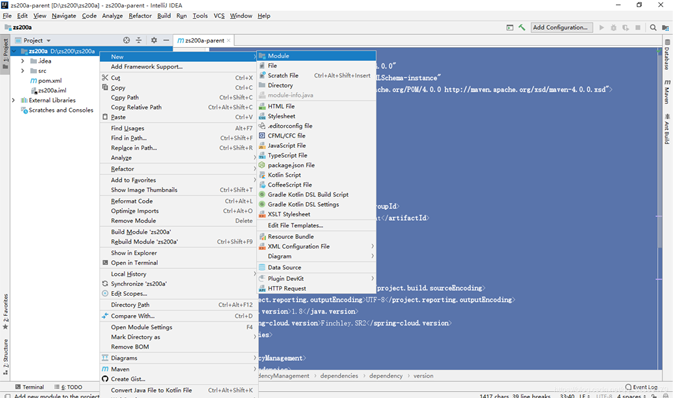This screenshot has height=398, width=673.
Task: Click the Build project hammer icon
Action: tap(521, 27)
